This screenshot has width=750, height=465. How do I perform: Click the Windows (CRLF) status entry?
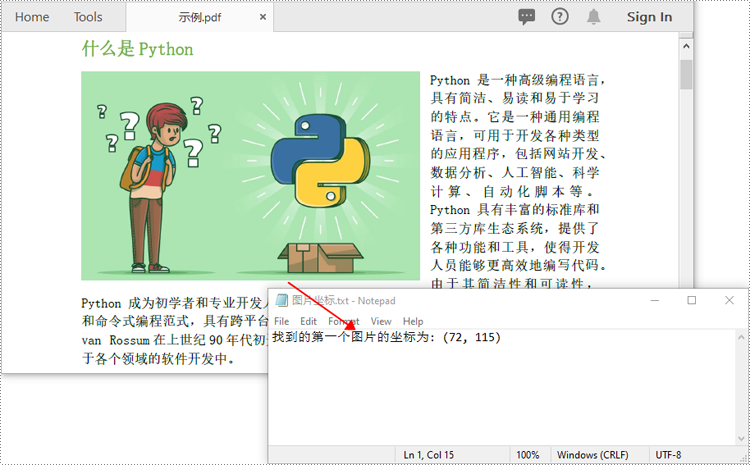click(x=593, y=455)
